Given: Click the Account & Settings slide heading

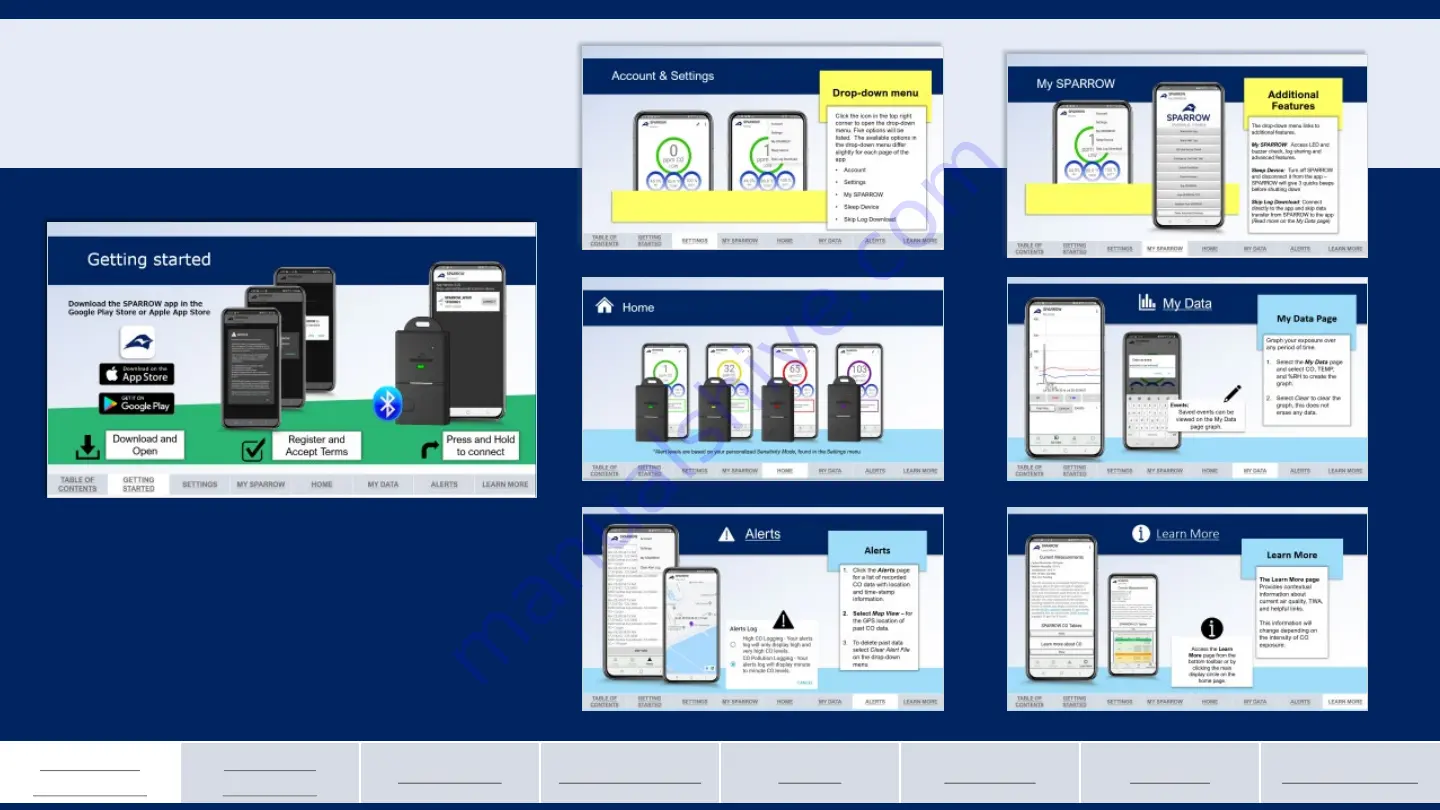Looking at the screenshot, I should point(663,76).
